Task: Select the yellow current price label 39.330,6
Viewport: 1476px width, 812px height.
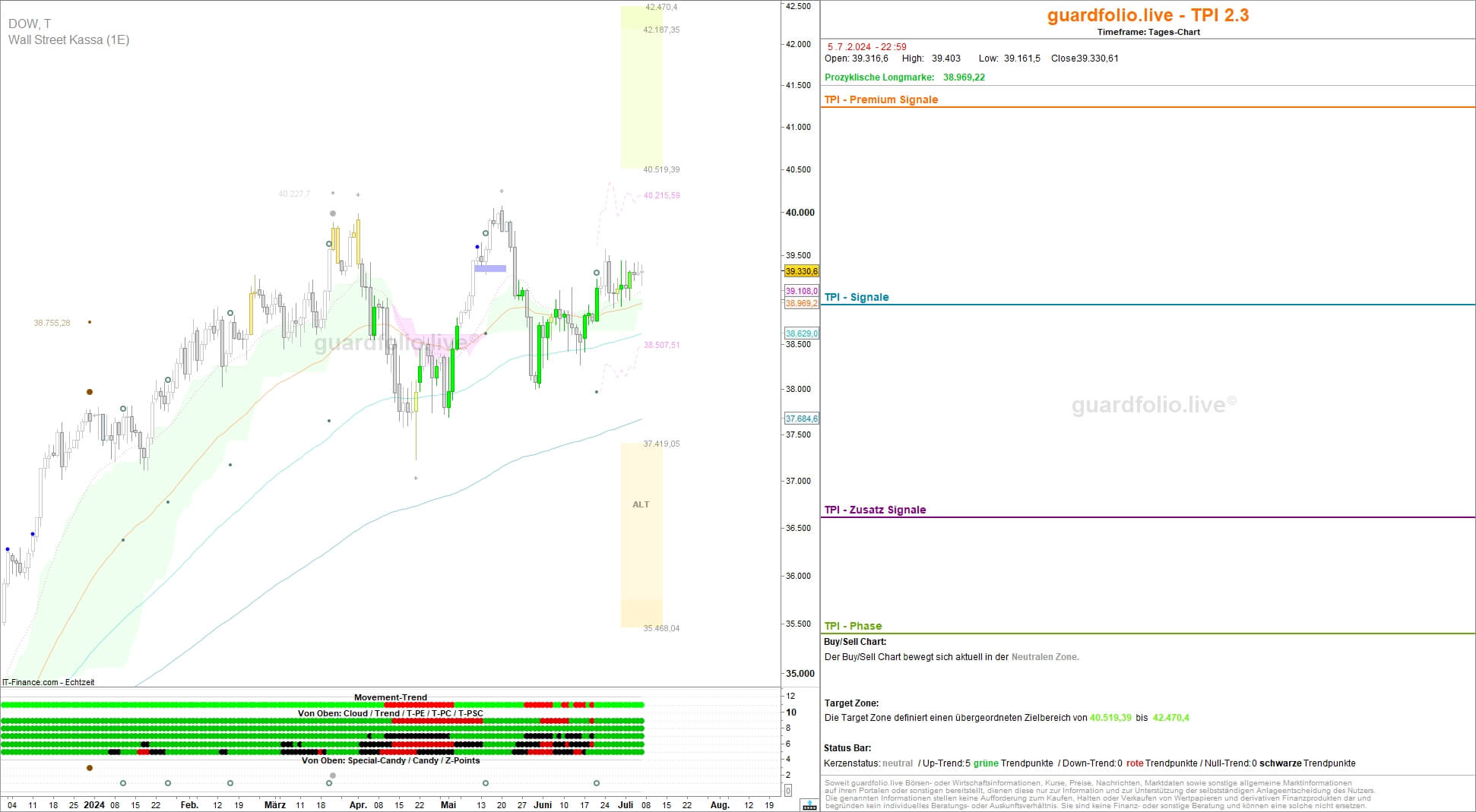Action: click(801, 271)
